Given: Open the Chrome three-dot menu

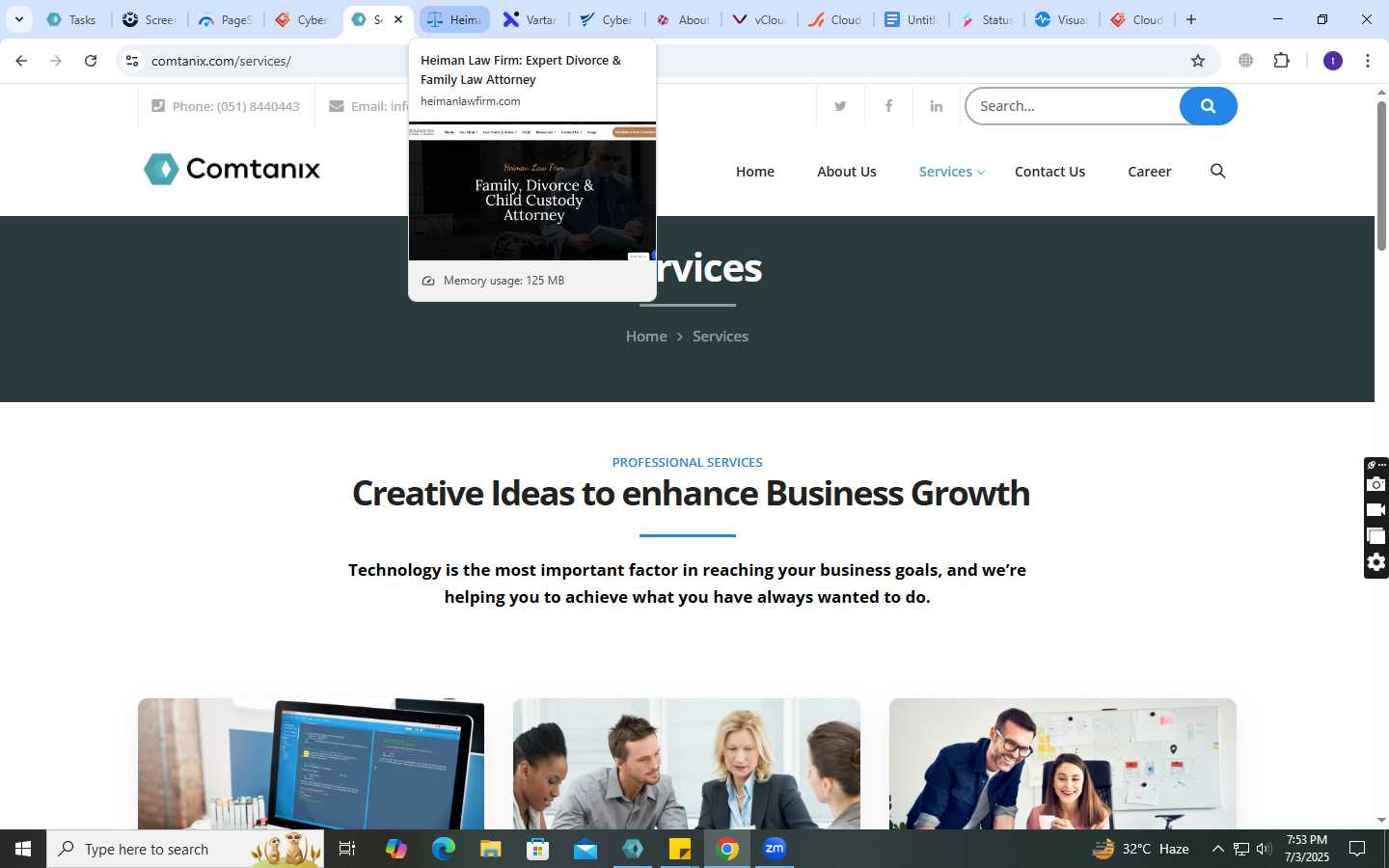Looking at the screenshot, I should click(x=1367, y=61).
